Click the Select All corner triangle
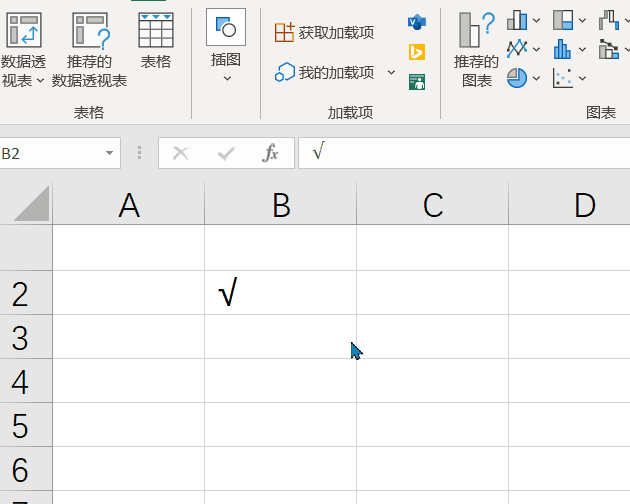The image size is (630, 504). coord(31,204)
